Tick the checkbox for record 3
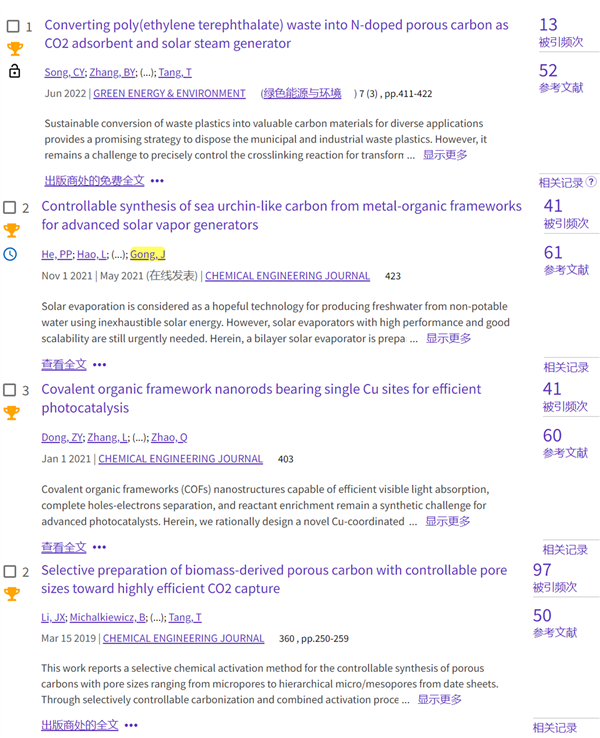This screenshot has width=600, height=738. click(x=9, y=390)
